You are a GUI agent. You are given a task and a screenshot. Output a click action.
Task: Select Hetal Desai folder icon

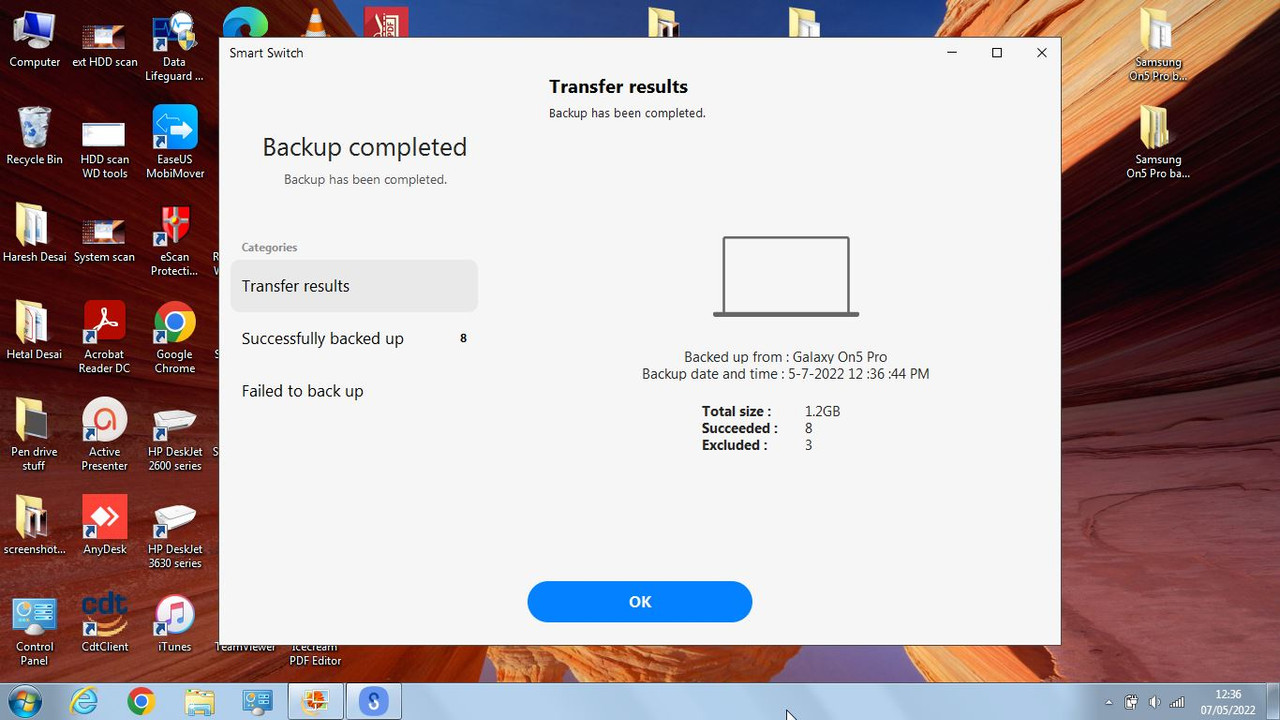click(35, 331)
